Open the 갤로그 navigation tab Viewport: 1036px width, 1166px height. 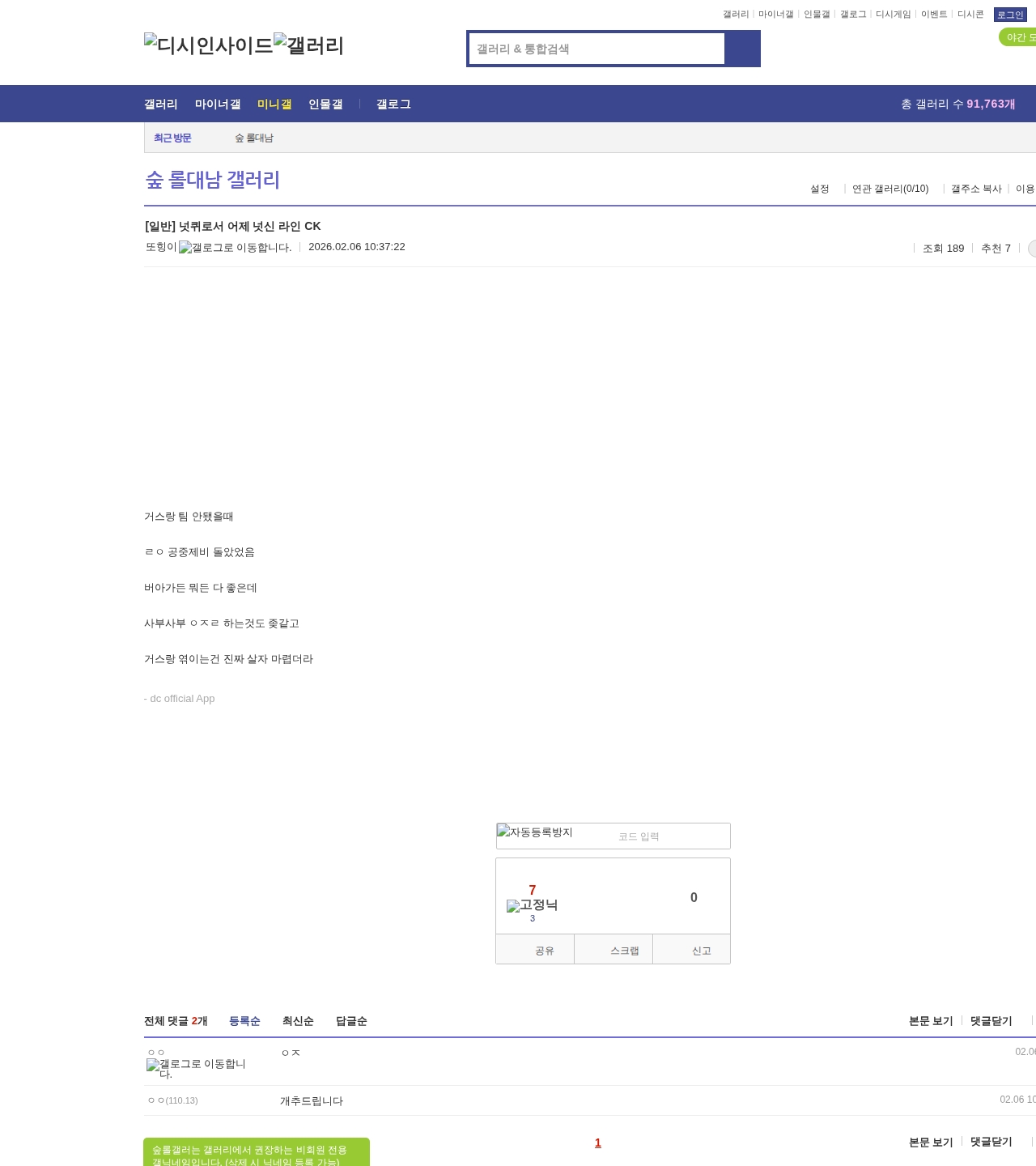pos(393,104)
